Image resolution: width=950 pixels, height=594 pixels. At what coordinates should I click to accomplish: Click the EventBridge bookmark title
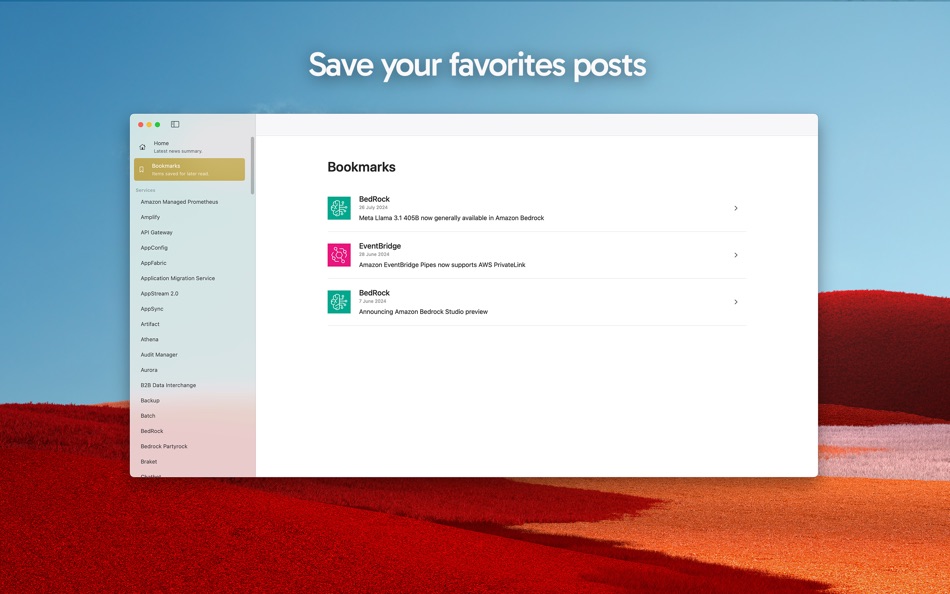coord(380,246)
